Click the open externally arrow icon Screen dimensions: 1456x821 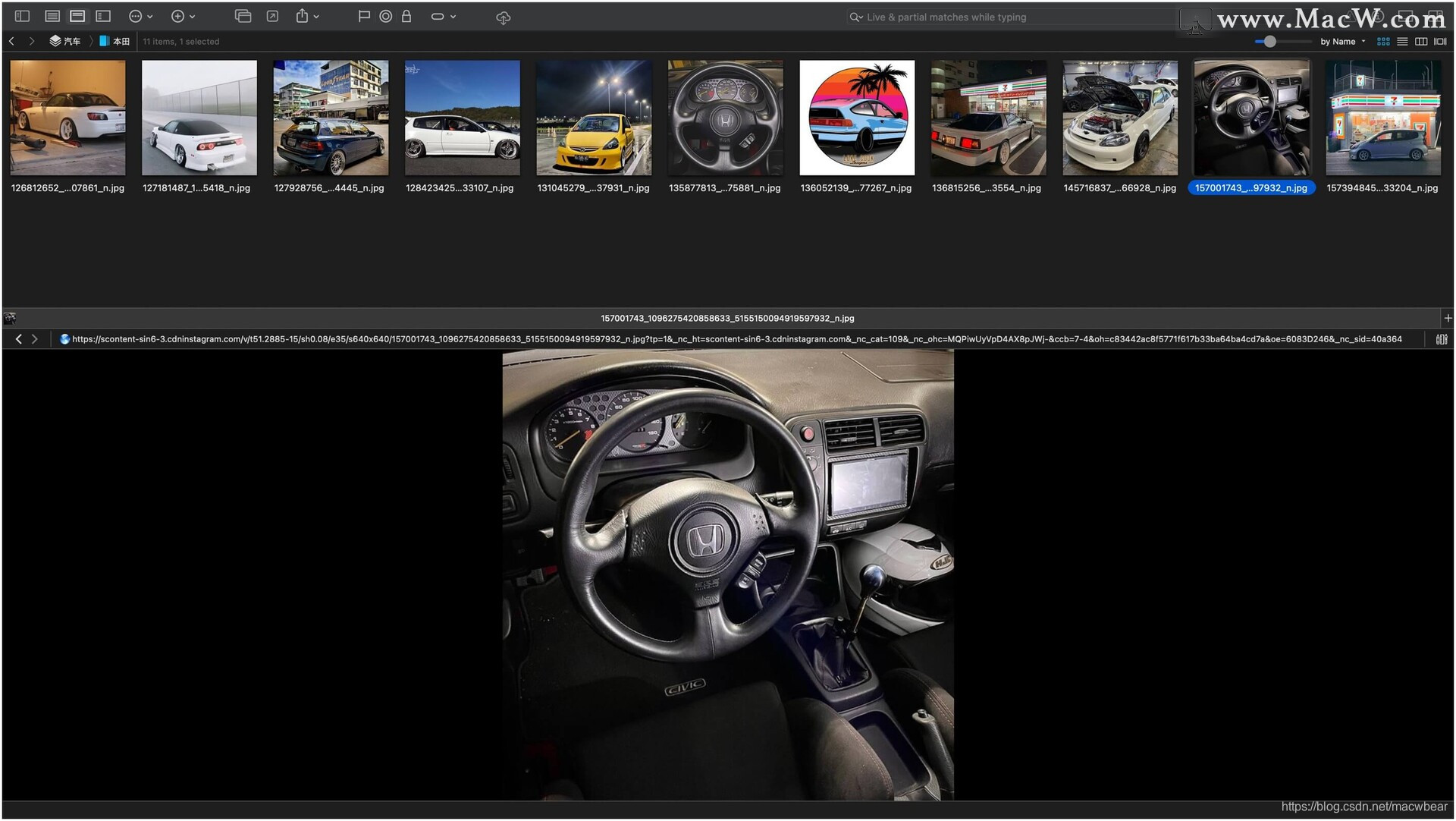point(272,16)
